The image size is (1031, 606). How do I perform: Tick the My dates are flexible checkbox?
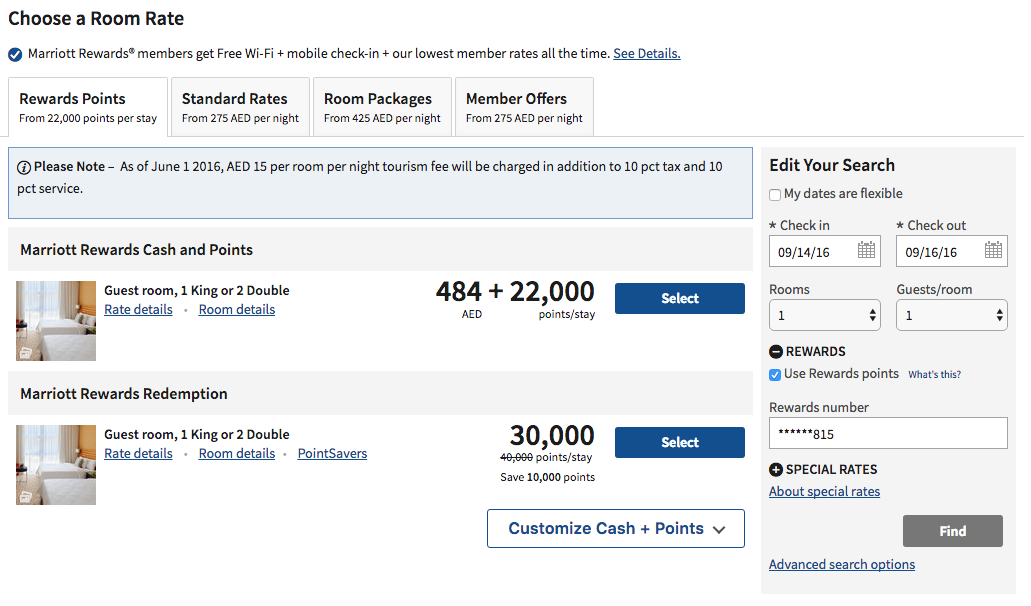coord(775,195)
